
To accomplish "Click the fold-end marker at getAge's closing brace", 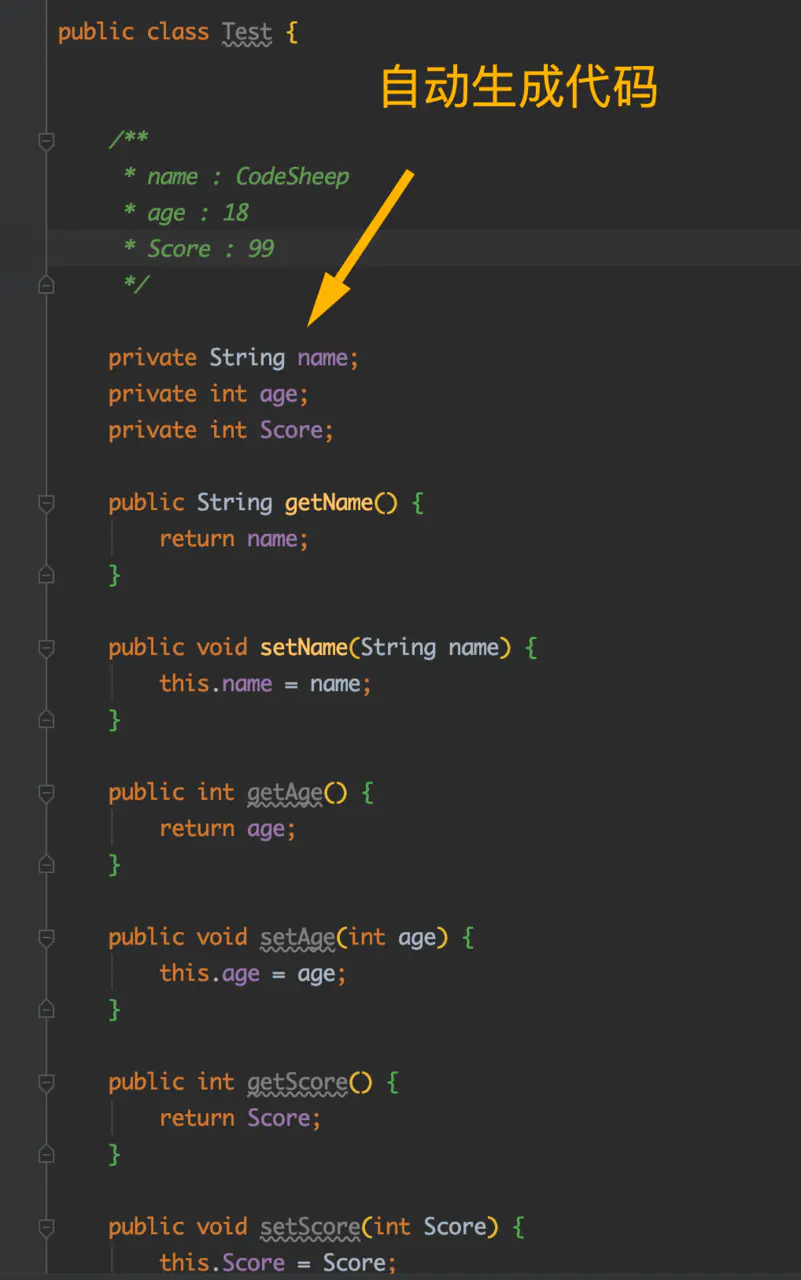I will tap(46, 865).
